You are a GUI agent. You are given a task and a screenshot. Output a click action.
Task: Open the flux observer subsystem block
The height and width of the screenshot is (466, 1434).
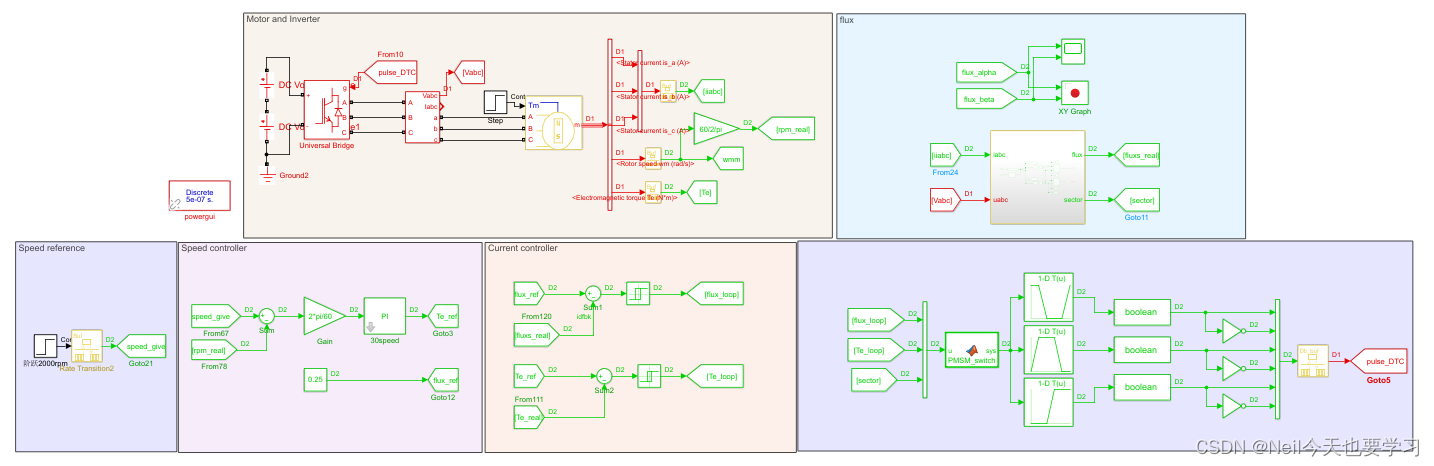pyautogui.click(x=1037, y=177)
